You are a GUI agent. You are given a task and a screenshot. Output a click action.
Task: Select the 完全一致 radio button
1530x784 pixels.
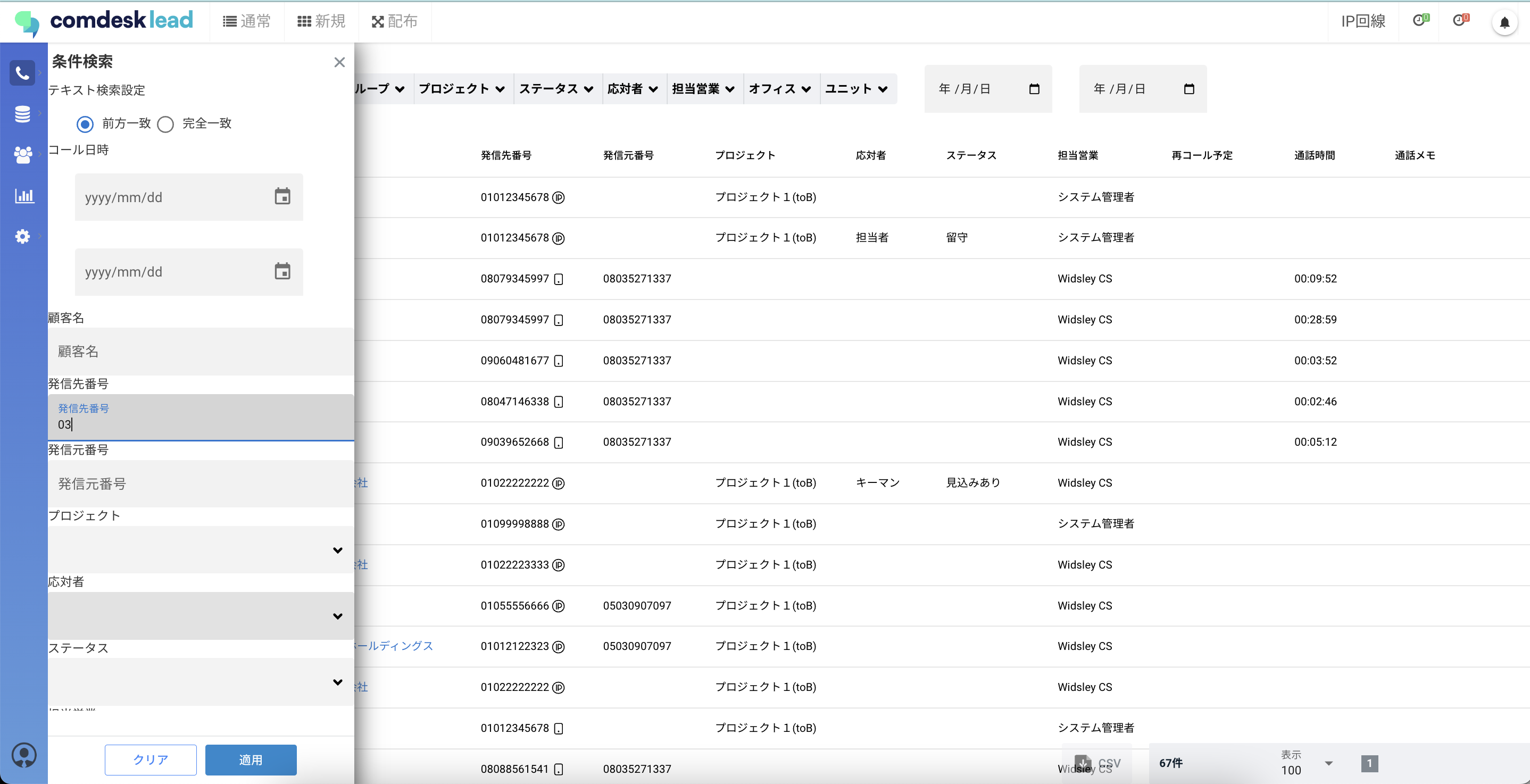pyautogui.click(x=165, y=123)
